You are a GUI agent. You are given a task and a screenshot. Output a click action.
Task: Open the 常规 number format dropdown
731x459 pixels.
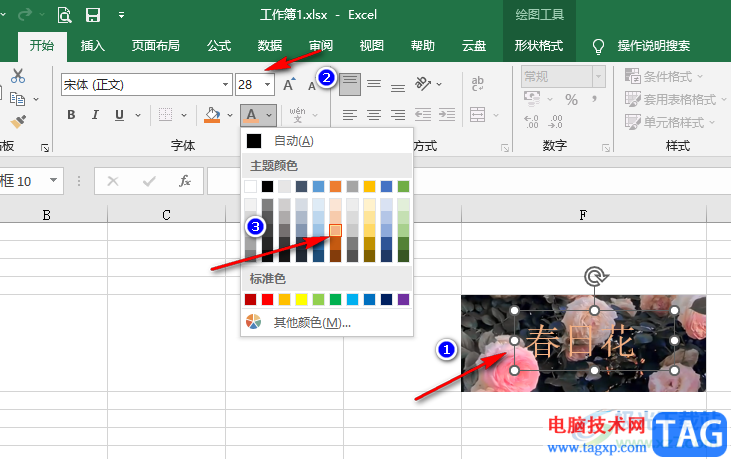tap(599, 76)
